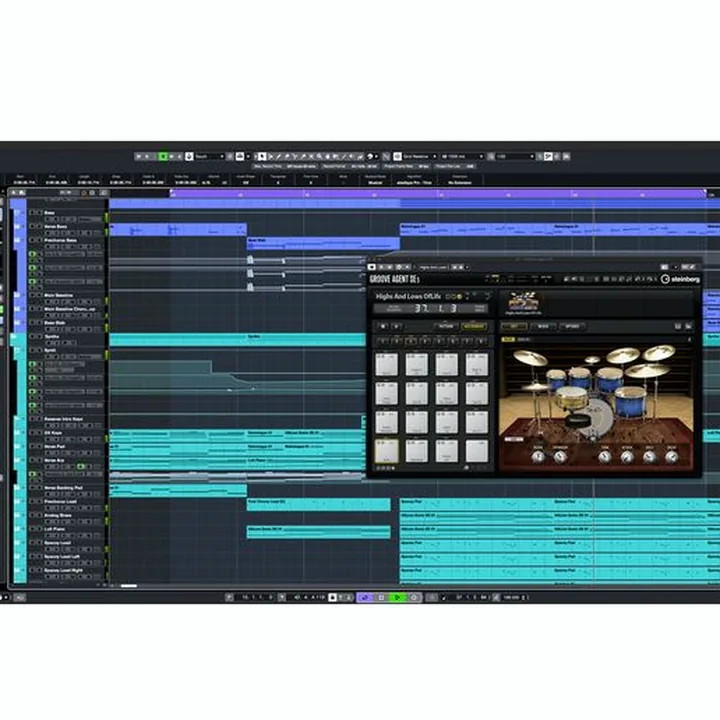
Task: Click the rightmost knob under drum kit
Action: tap(671, 456)
